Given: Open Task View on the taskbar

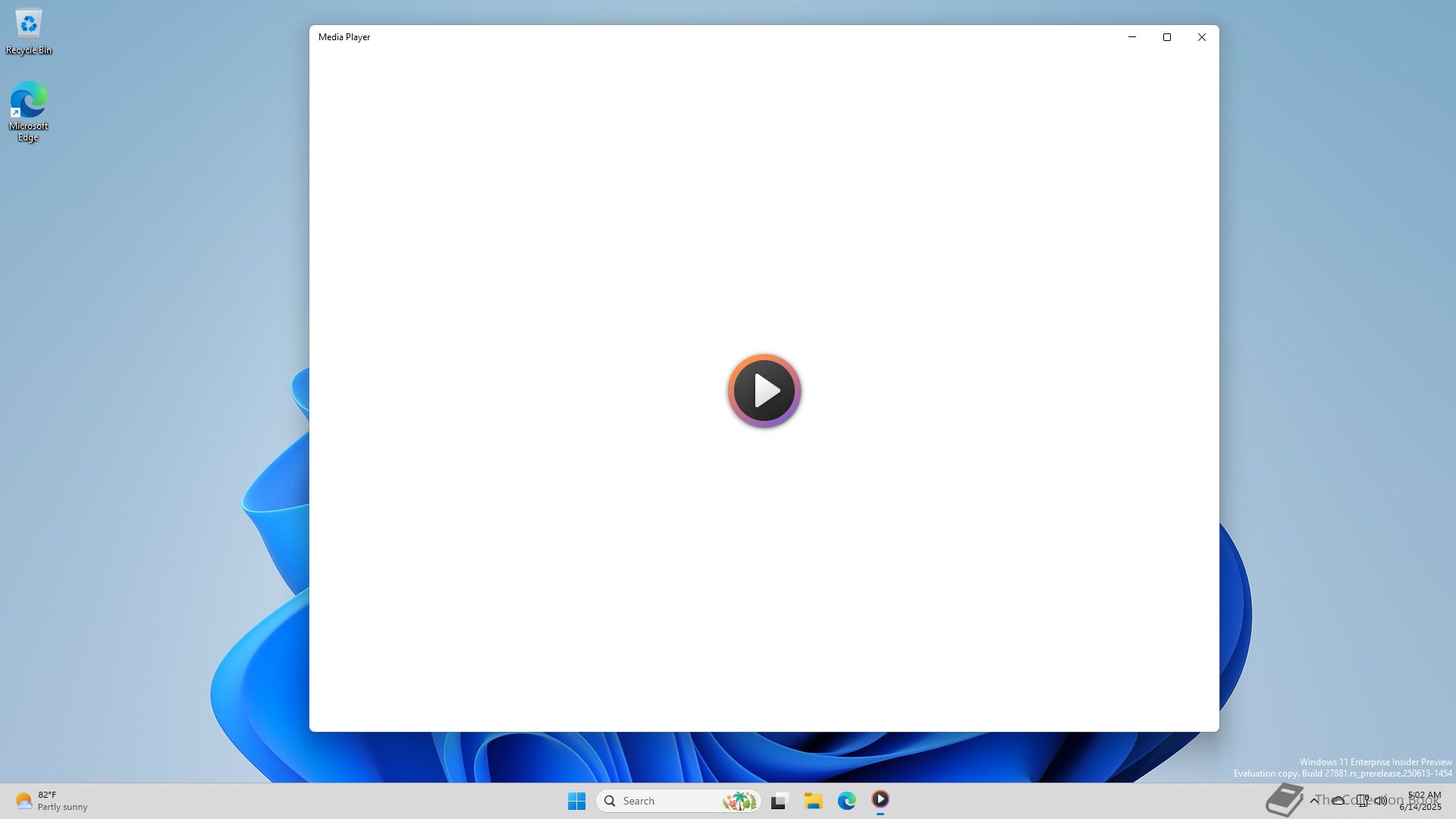Looking at the screenshot, I should [x=779, y=801].
